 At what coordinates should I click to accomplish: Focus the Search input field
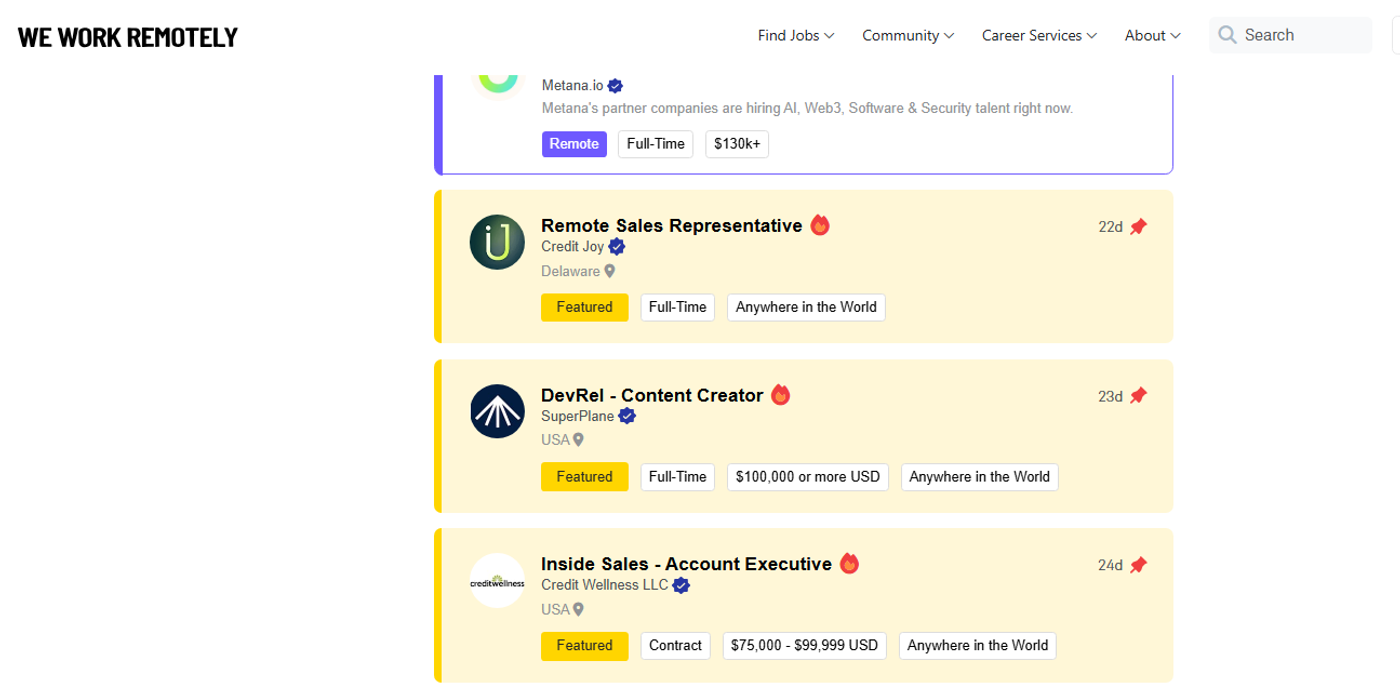(1290, 35)
